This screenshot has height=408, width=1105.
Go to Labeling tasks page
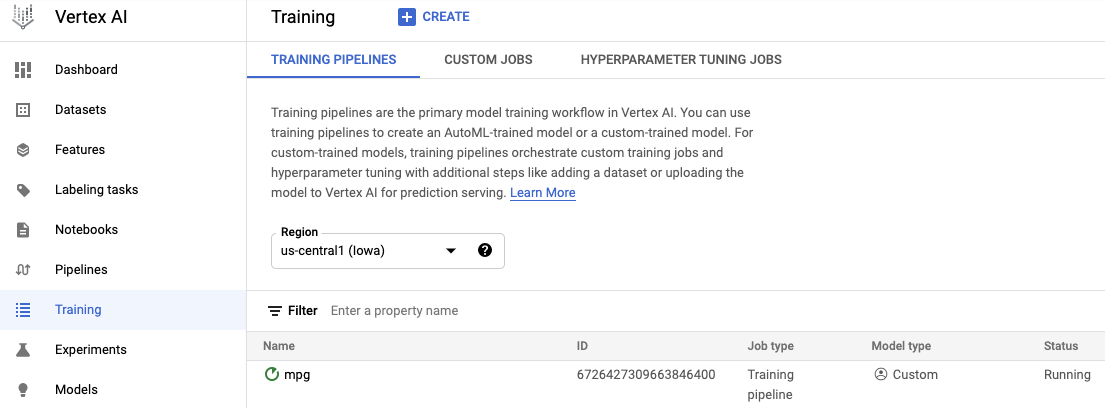pyautogui.click(x=97, y=190)
